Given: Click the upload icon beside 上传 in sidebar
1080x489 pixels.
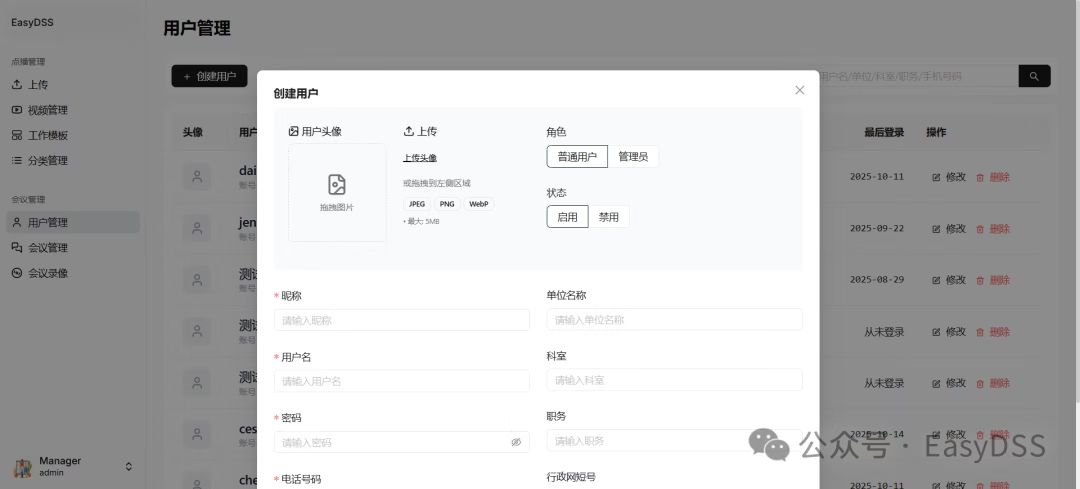Looking at the screenshot, I should pos(17,85).
